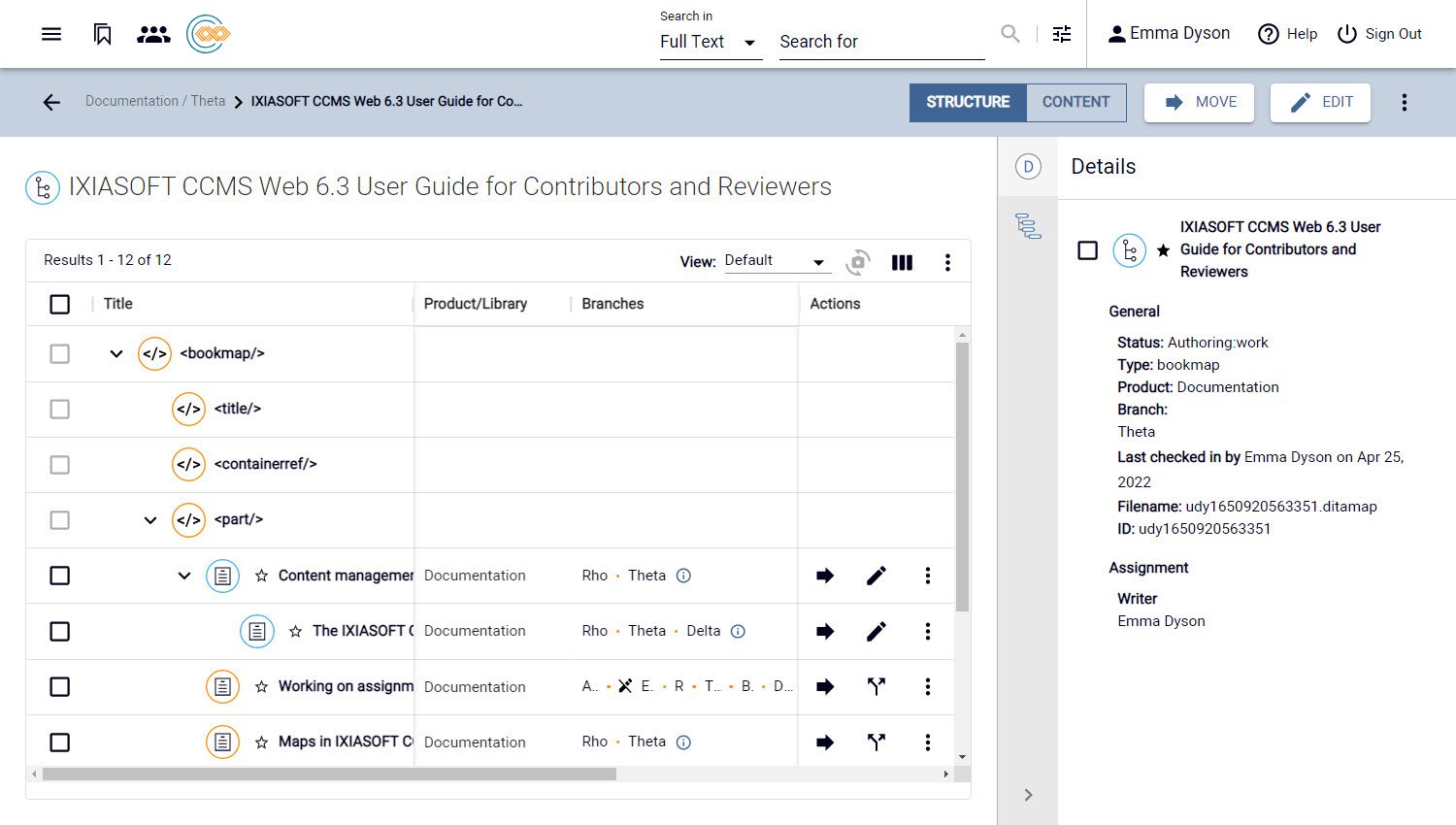The image size is (1456, 825).
Task: Click fork icon for Working on assignments row
Action: tap(876, 687)
